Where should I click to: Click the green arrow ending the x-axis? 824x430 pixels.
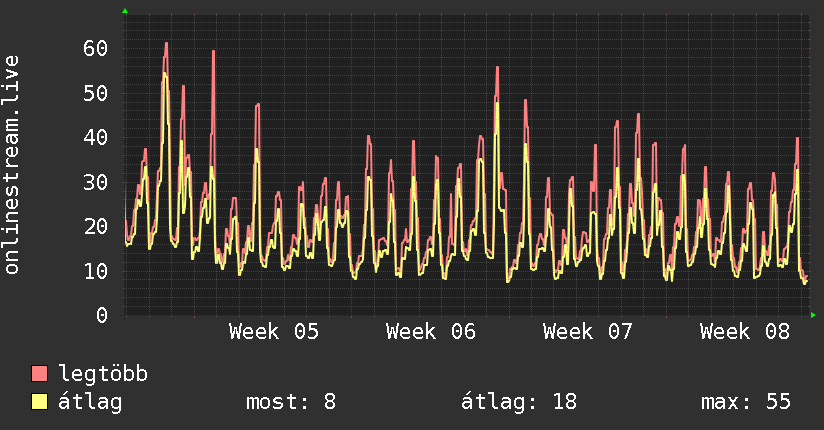tap(813, 315)
